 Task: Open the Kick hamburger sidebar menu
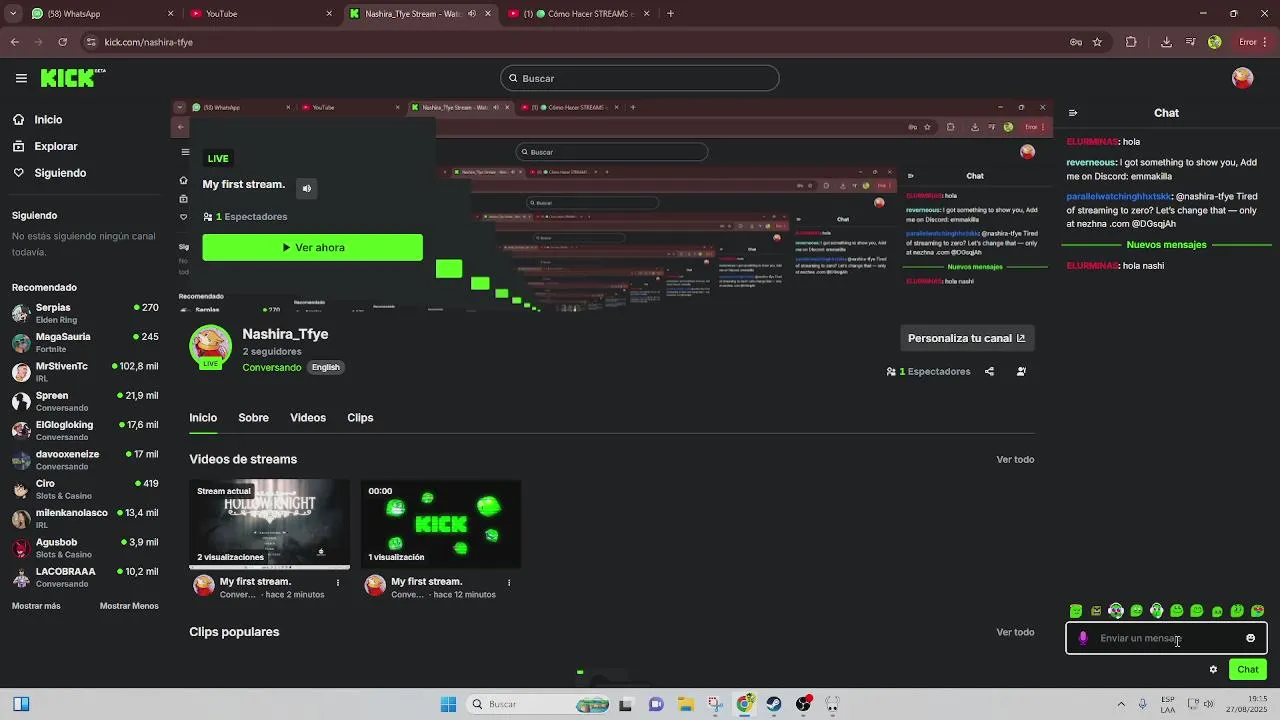21,78
